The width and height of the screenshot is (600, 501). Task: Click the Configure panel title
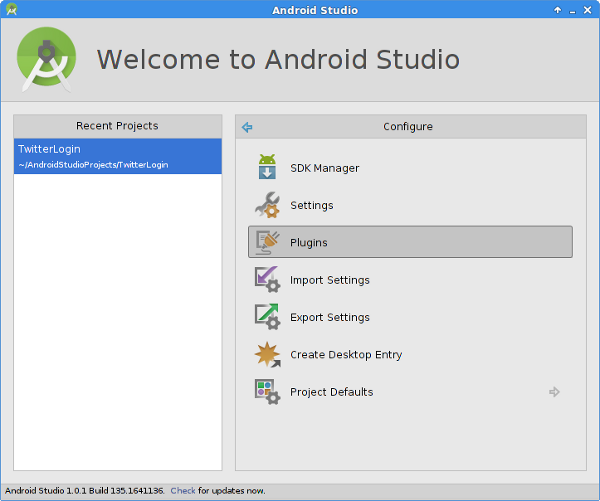(408, 126)
